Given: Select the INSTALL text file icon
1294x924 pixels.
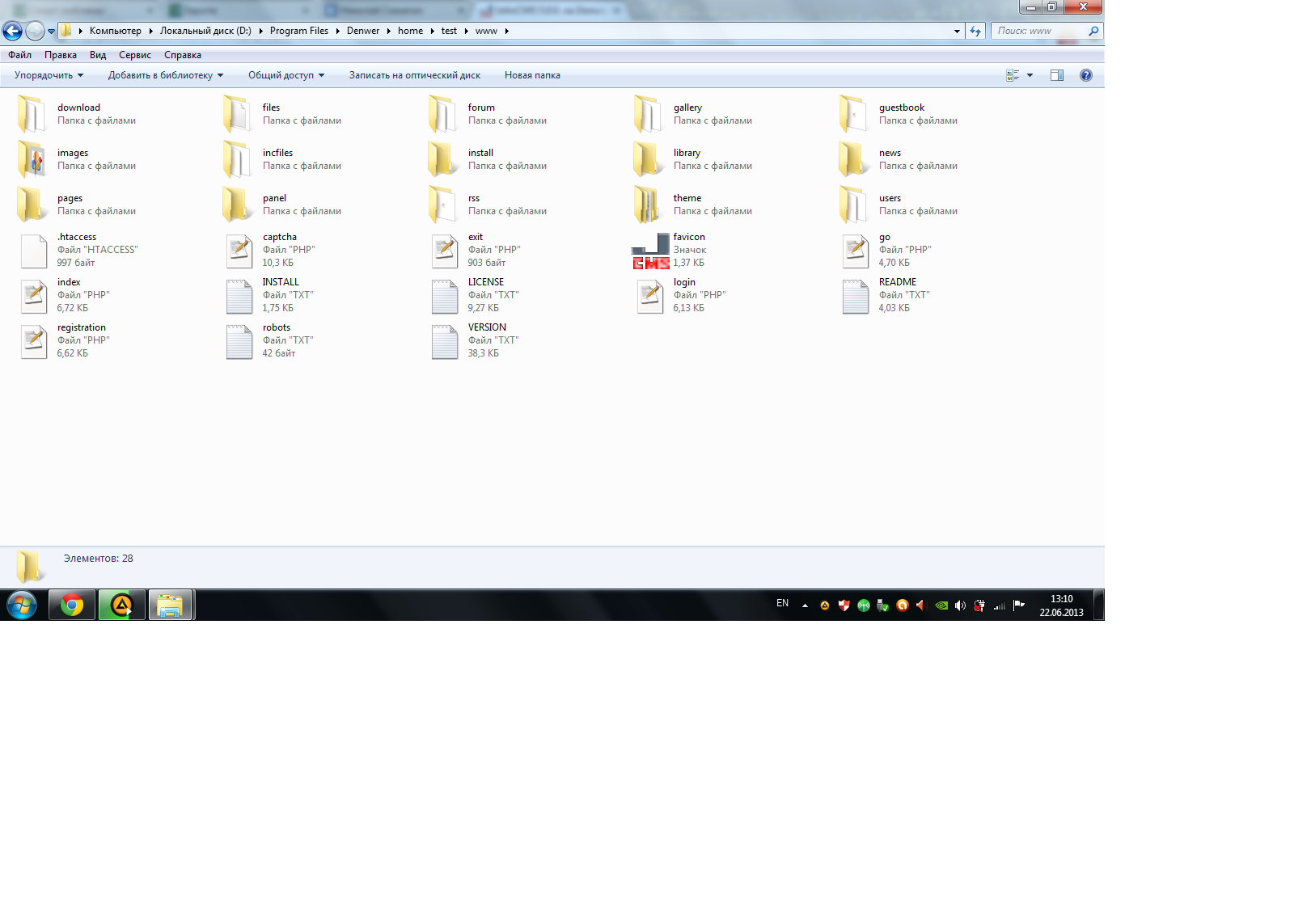Looking at the screenshot, I should 239,296.
